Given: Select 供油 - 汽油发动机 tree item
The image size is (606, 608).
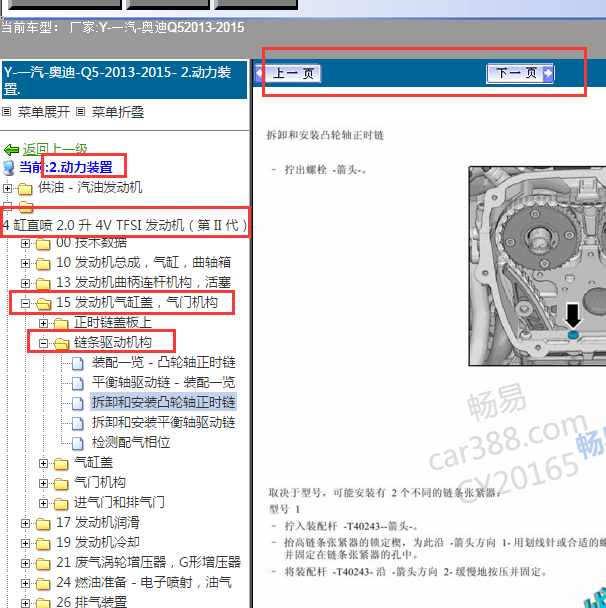Looking at the screenshot, I should (x=90, y=187).
